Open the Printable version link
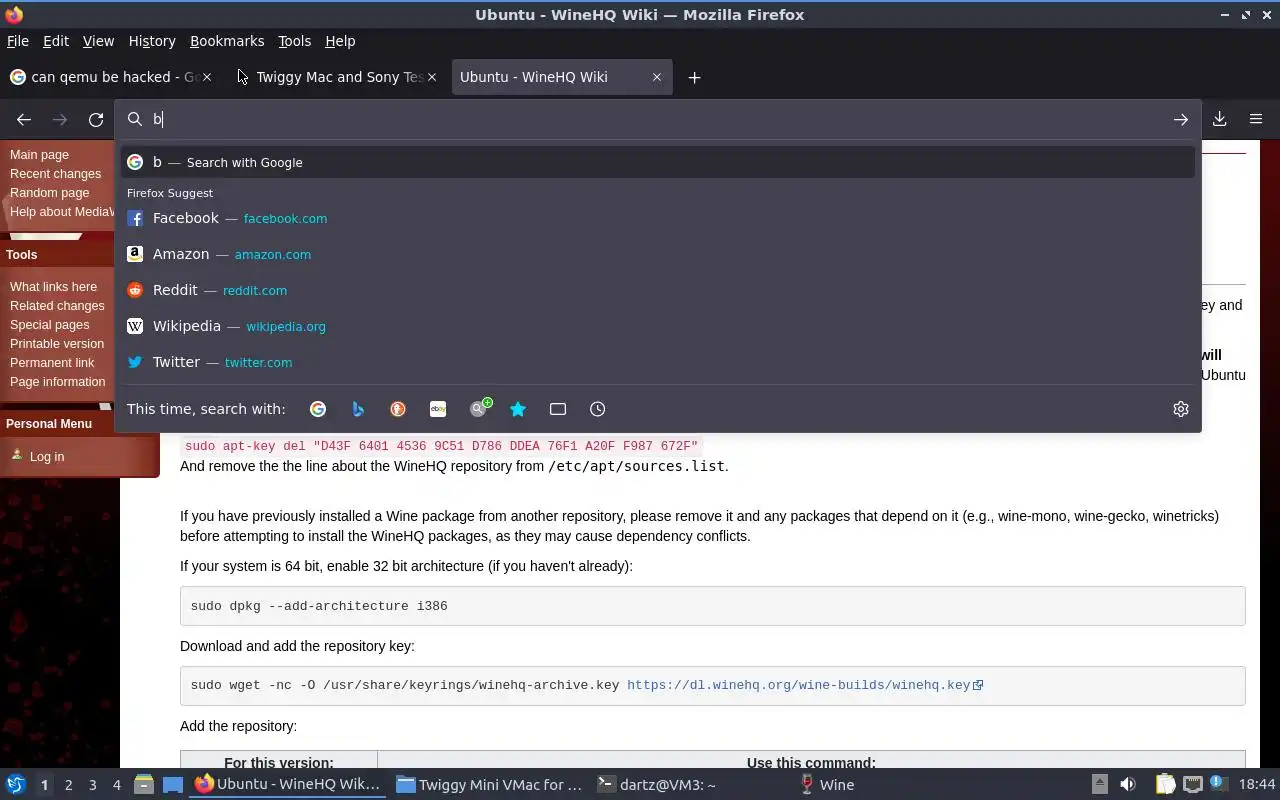The image size is (1280, 800). tap(57, 344)
